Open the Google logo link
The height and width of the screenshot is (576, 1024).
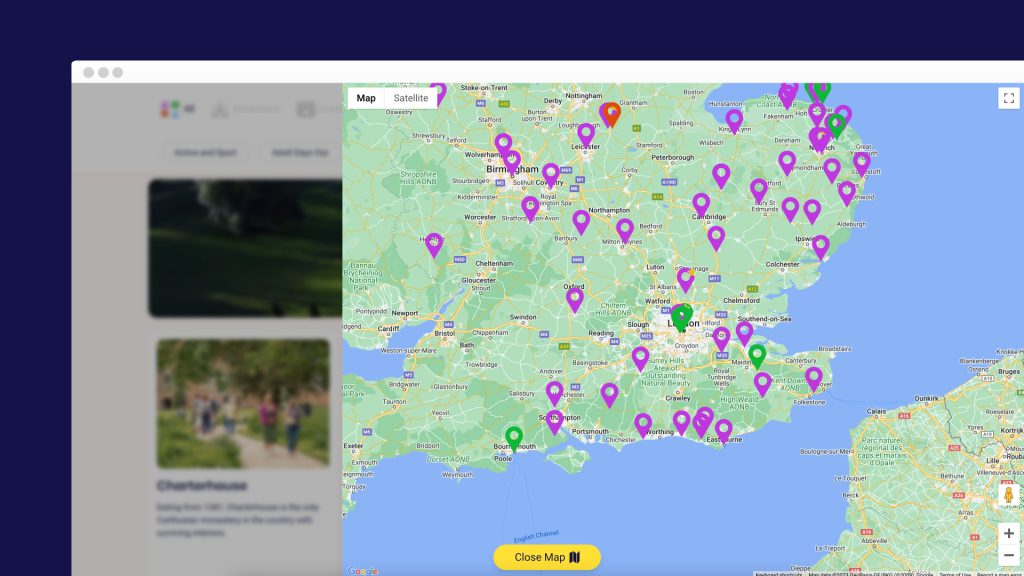[x=362, y=571]
